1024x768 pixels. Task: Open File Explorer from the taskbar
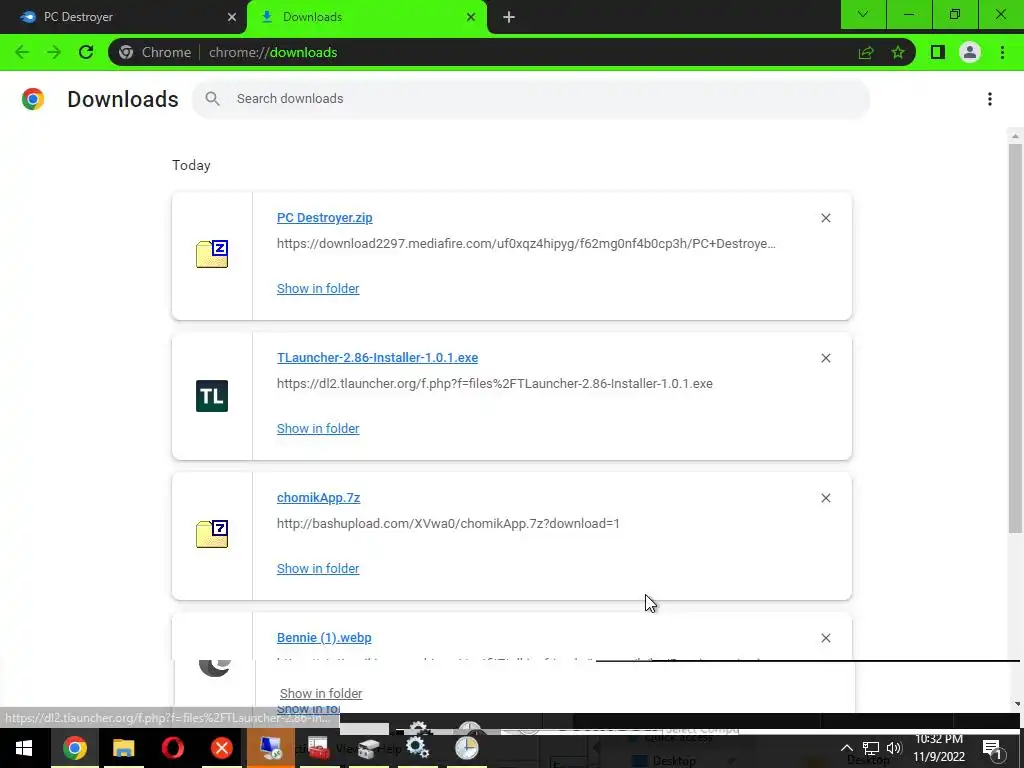click(123, 748)
